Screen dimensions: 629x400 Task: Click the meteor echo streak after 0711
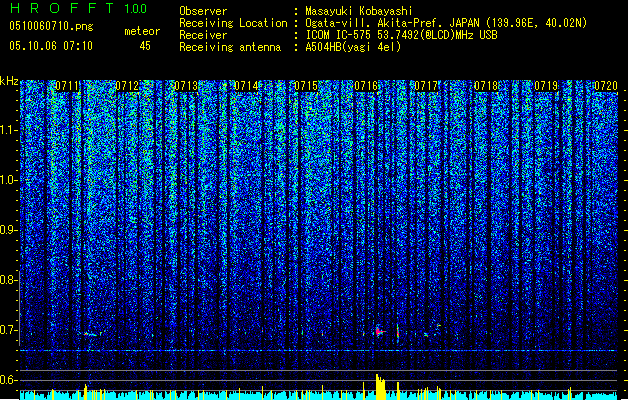click(x=92, y=334)
